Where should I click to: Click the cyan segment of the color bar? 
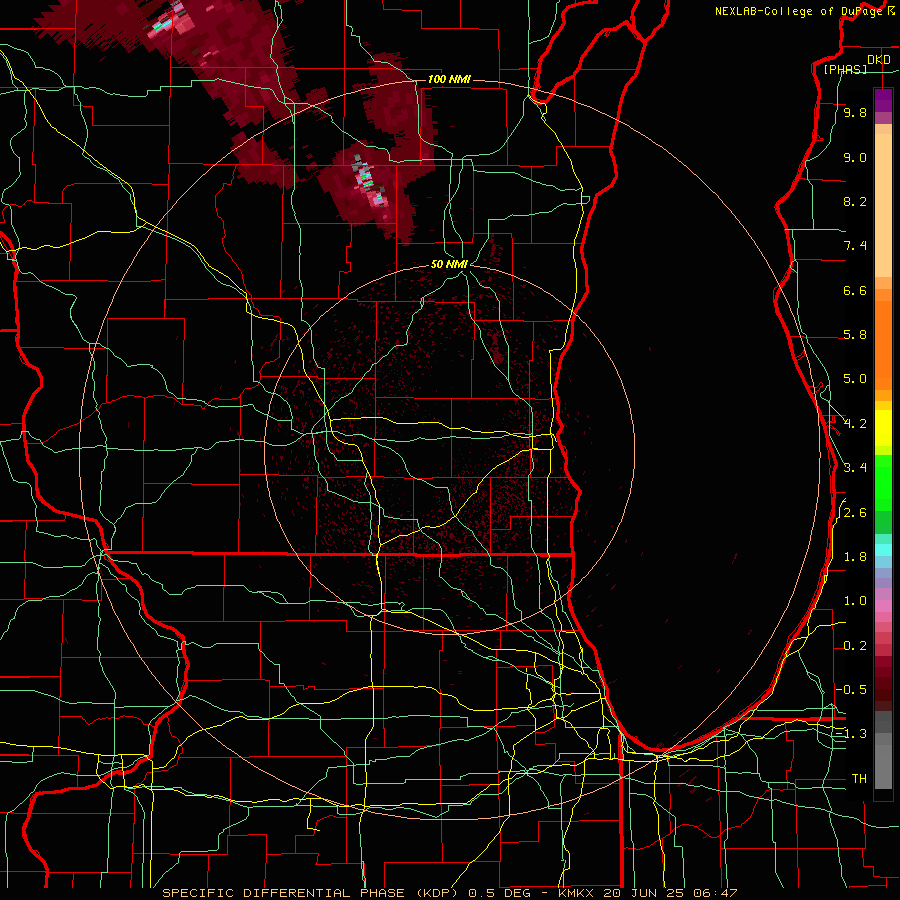(883, 550)
